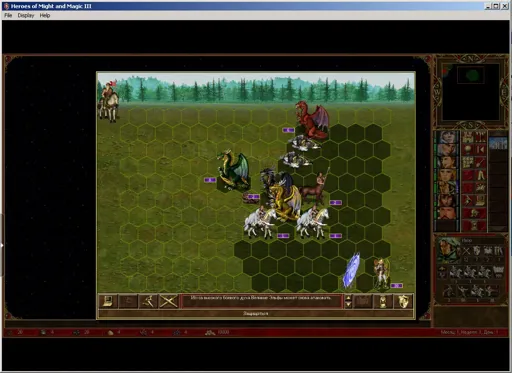Make the unit wait with the hourglass icon
Screen dimensions: 512x373
(x=383, y=301)
